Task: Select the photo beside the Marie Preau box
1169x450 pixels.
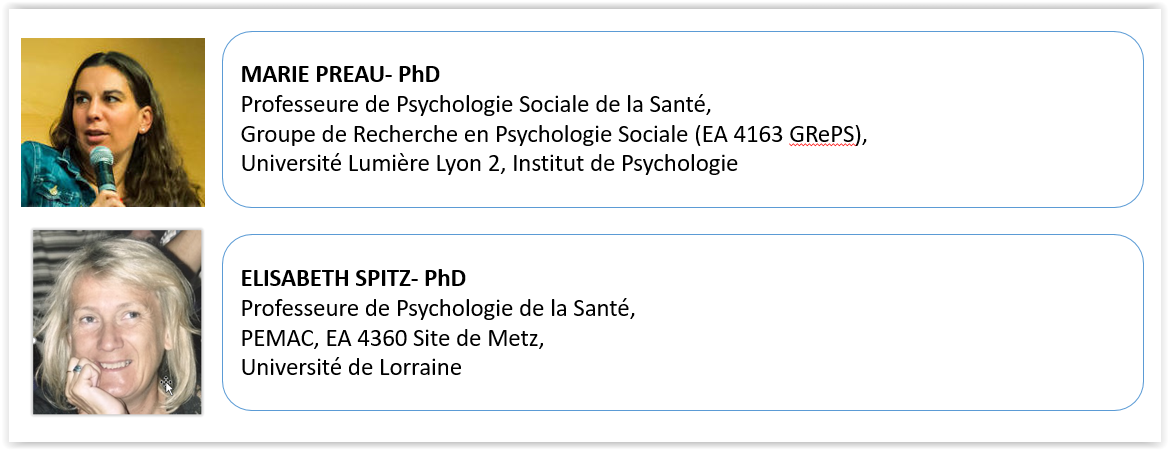Action: coord(112,122)
